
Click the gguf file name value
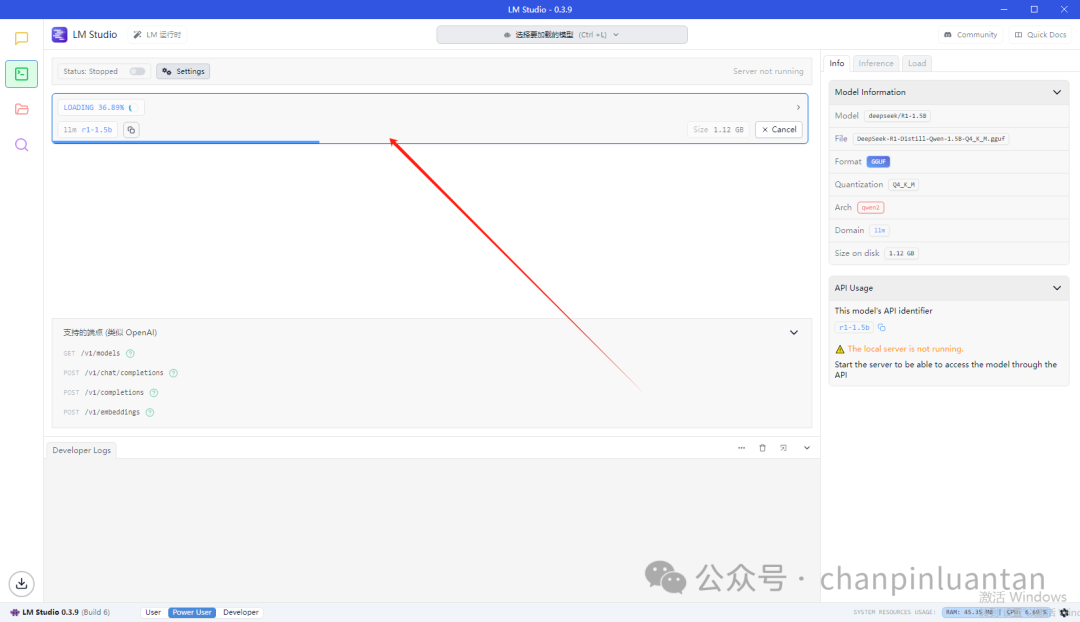[x=931, y=139]
